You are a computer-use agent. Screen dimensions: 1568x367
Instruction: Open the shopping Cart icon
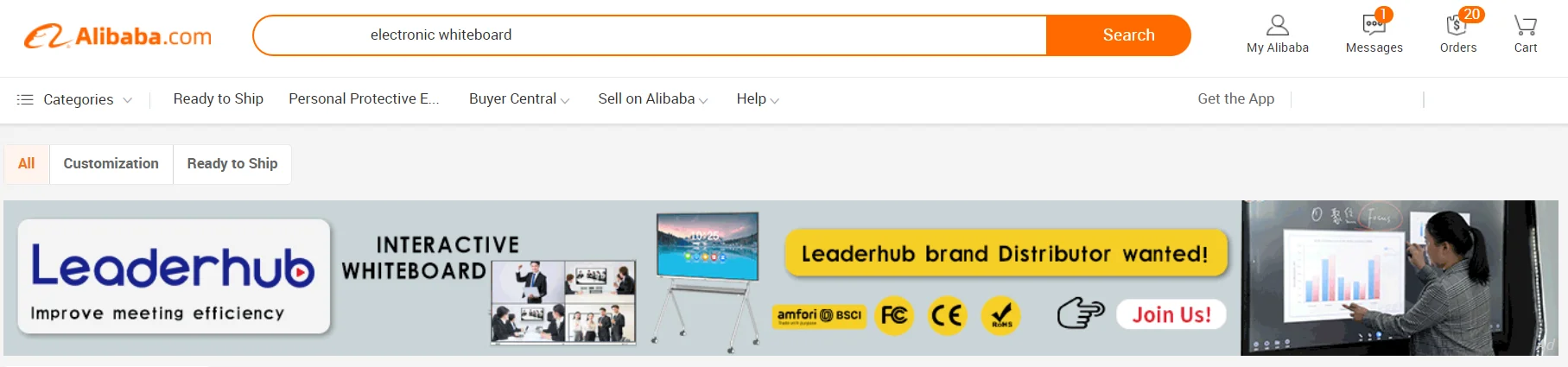[1525, 25]
